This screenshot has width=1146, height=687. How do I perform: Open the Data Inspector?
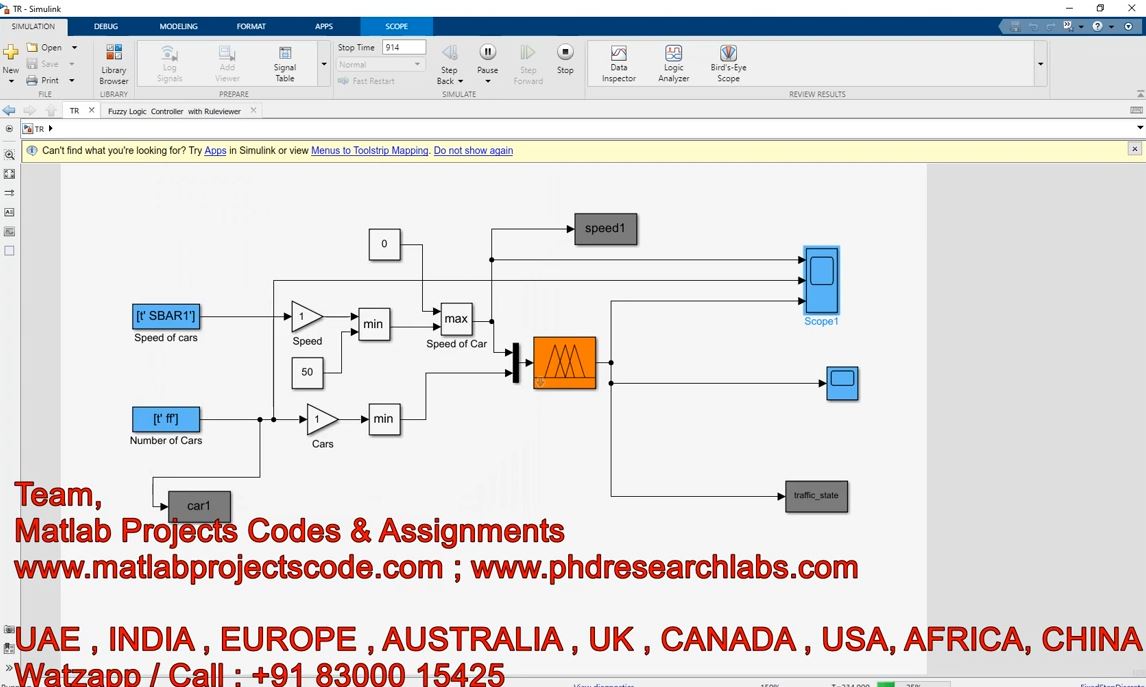point(619,64)
